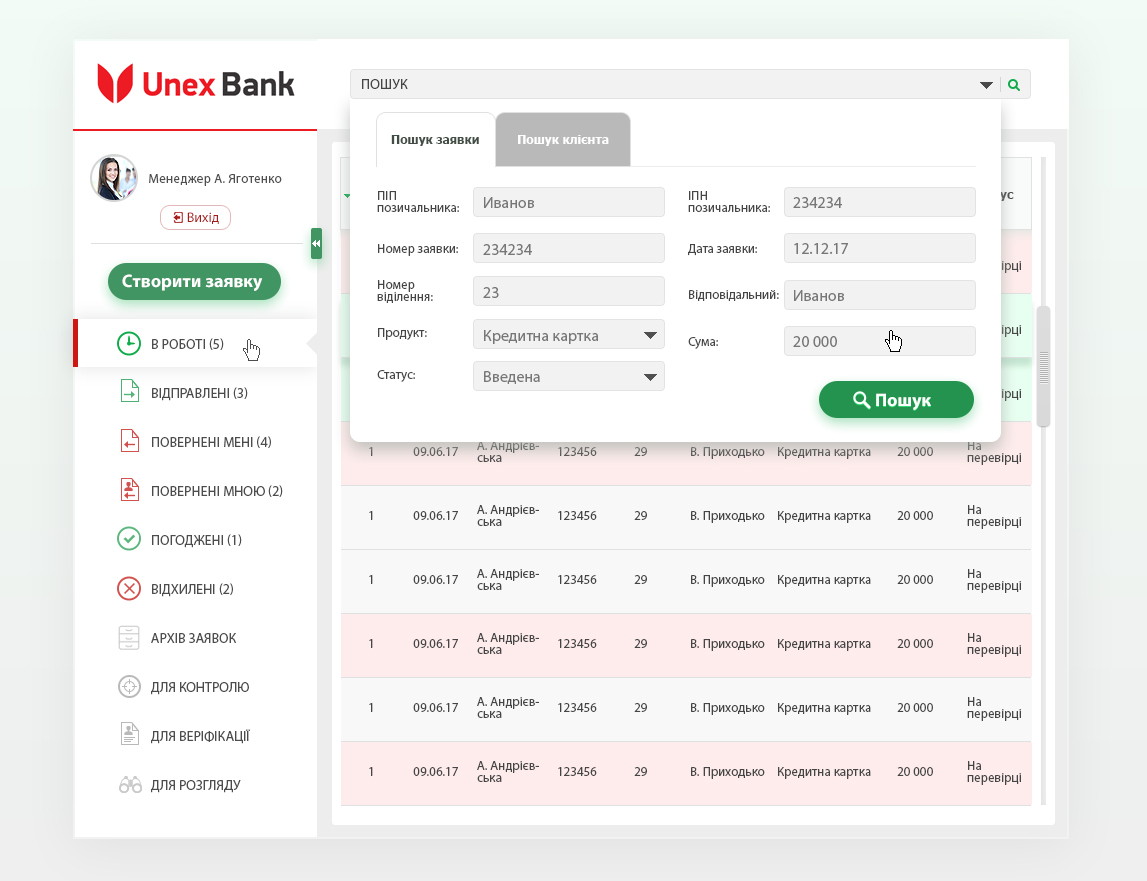Click the ПОГОДЖЕНІ green checkmark icon

tap(129, 540)
